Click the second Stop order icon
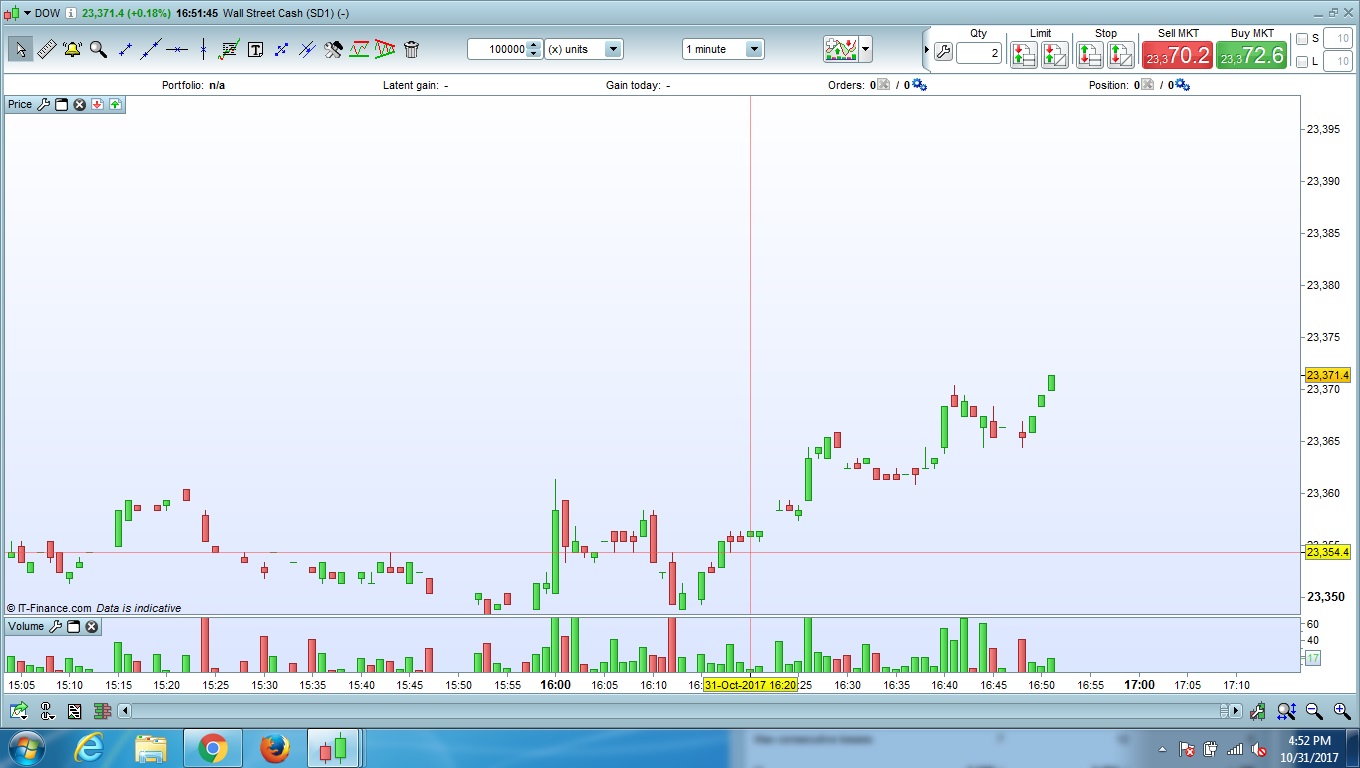The image size is (1360, 768). pyautogui.click(x=1121, y=54)
